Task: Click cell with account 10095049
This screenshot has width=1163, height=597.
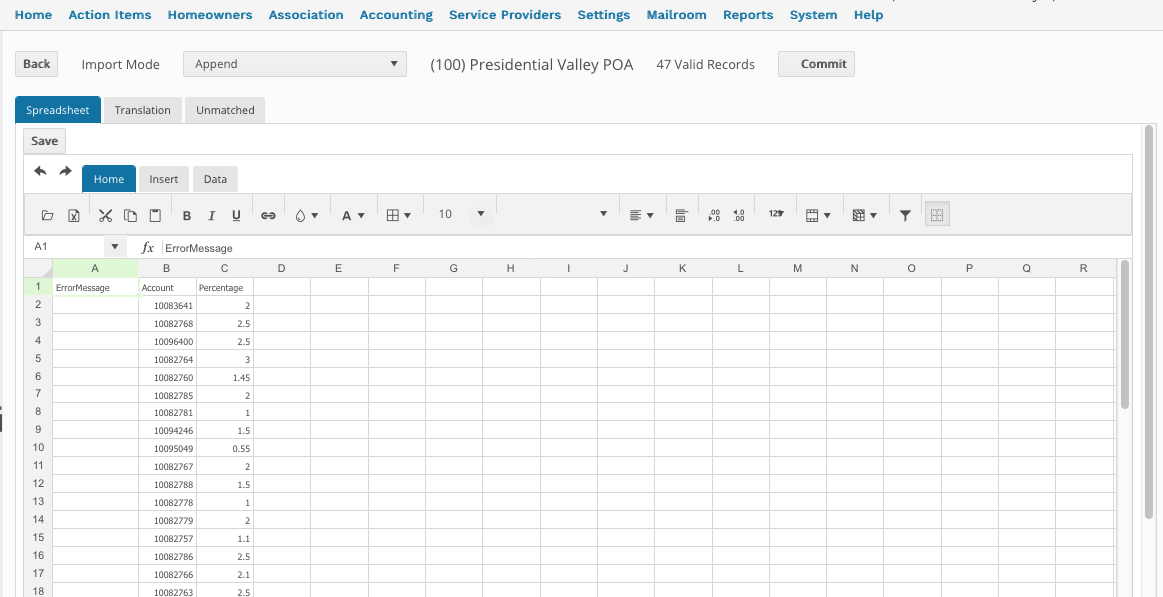Action: point(167,449)
